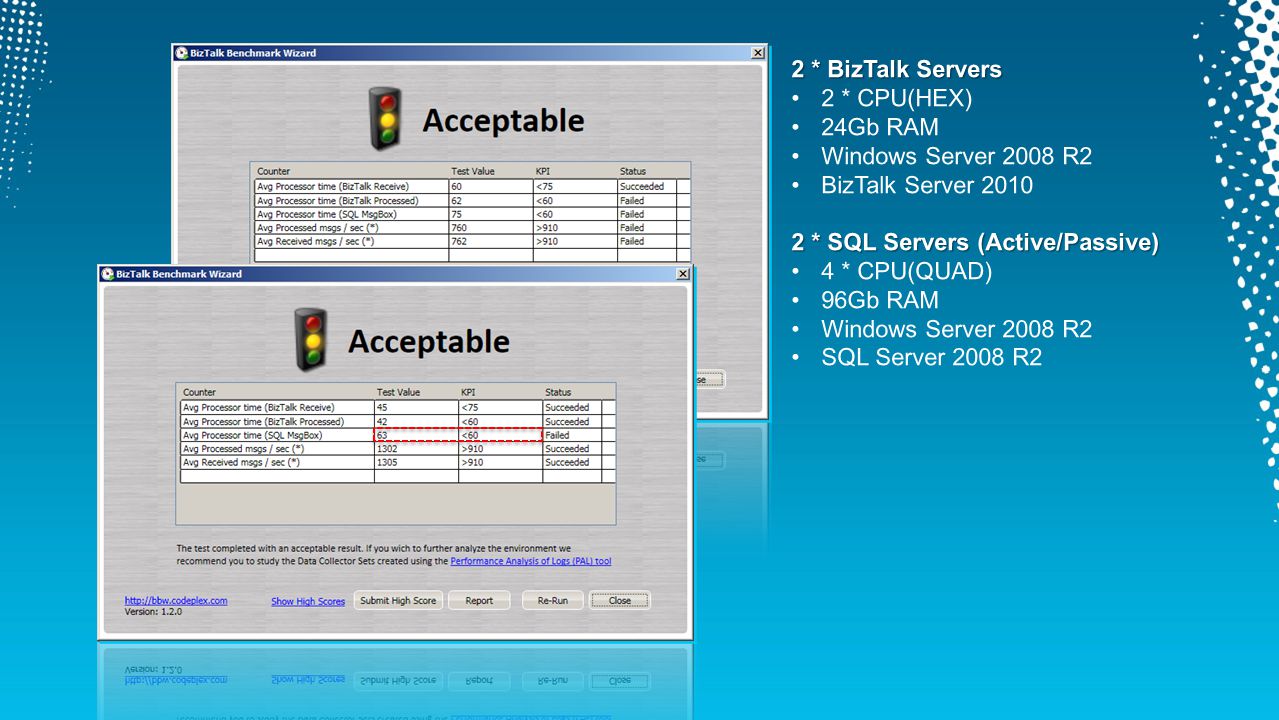
Task: Click the '2 * SQL Servers (Active/Passive)' slide heading
Action: pyautogui.click(x=975, y=242)
